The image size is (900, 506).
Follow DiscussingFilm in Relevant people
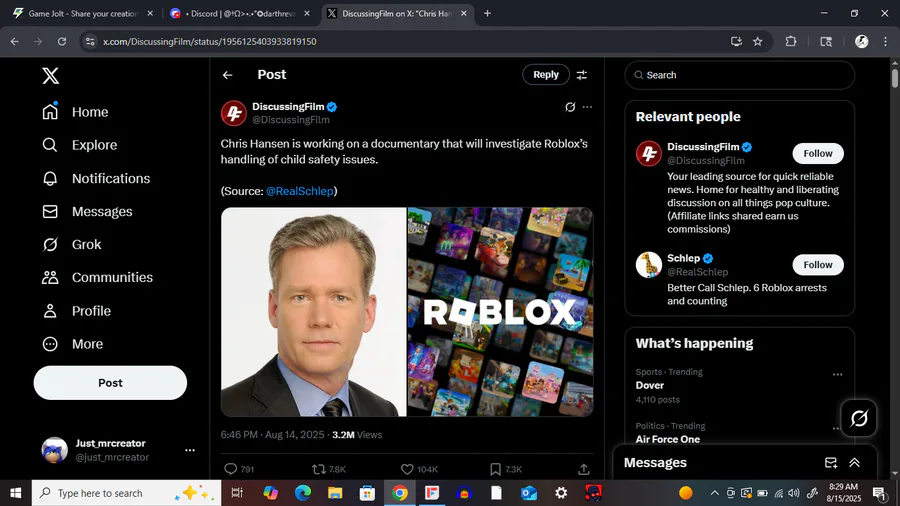click(818, 153)
